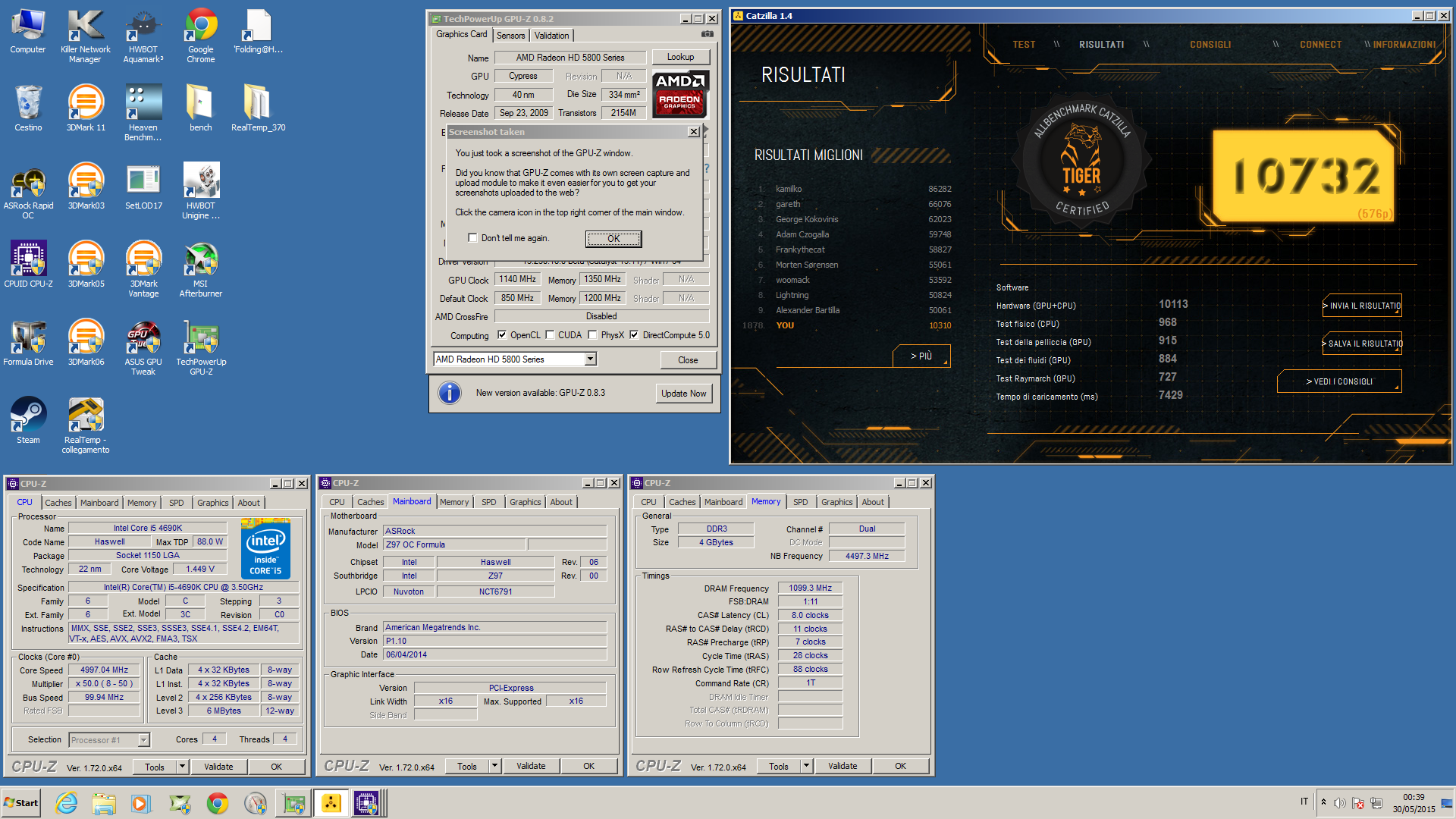The image size is (1456, 819).
Task: Open the 3DMark 11 desktop shortcut
Action: [x=86, y=107]
